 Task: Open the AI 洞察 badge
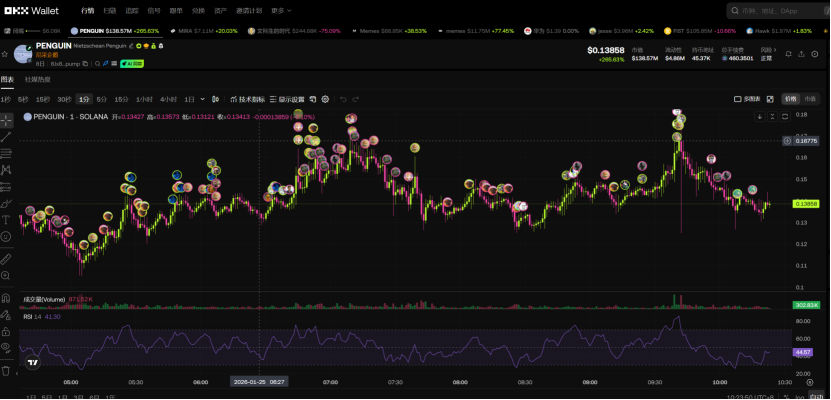[132, 64]
